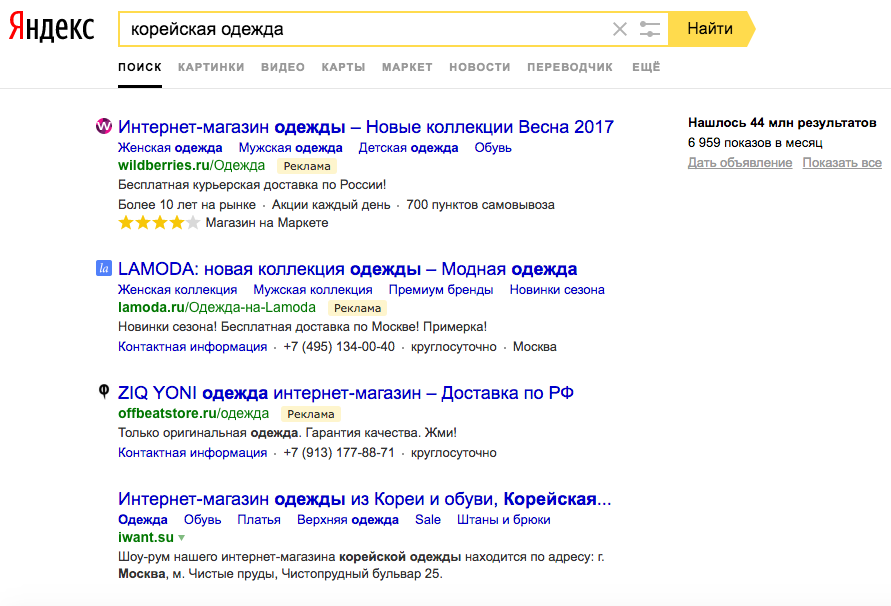Click Магазин на Маркете text
This screenshot has height=606, width=891.
tap(267, 223)
